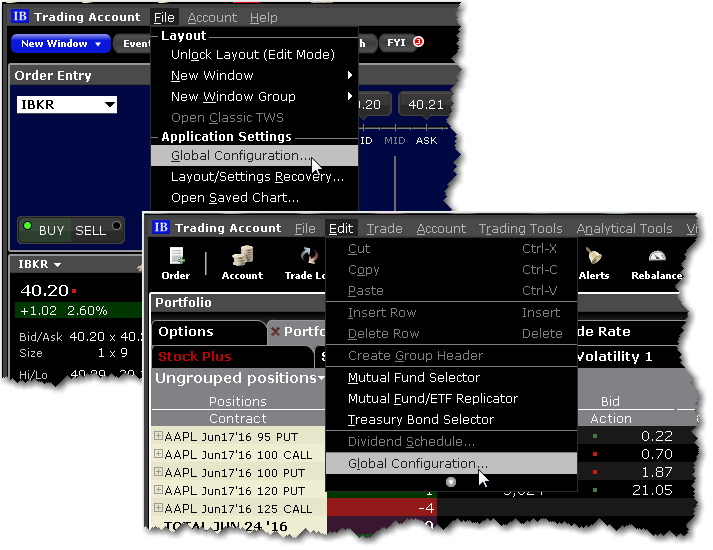Image resolution: width=713 pixels, height=550 pixels.
Task: Expand the AAPL Jun17'16 100 PUT row
Action: (158, 472)
